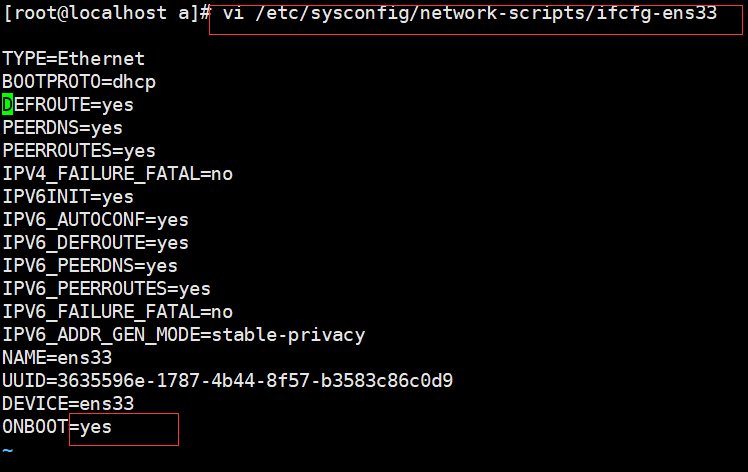Select the IPV6_PEERDNS=yes line
The image size is (748, 472).
coord(90,265)
